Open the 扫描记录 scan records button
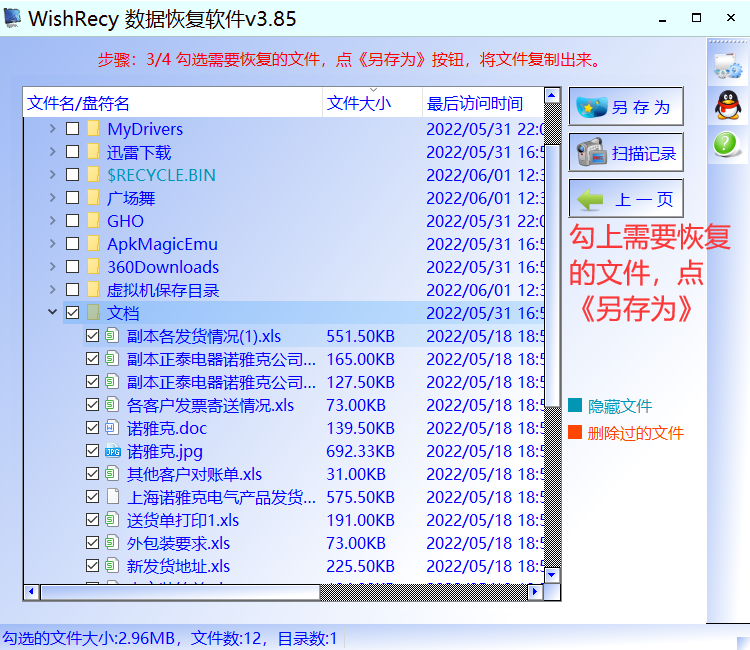This screenshot has height=650, width=750. (626, 153)
